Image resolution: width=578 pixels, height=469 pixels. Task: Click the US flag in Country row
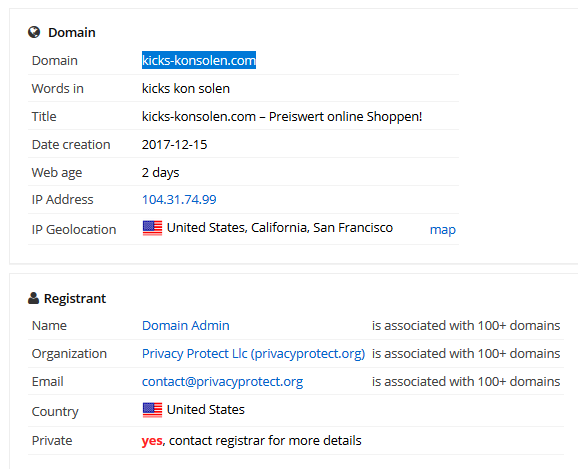coord(152,410)
